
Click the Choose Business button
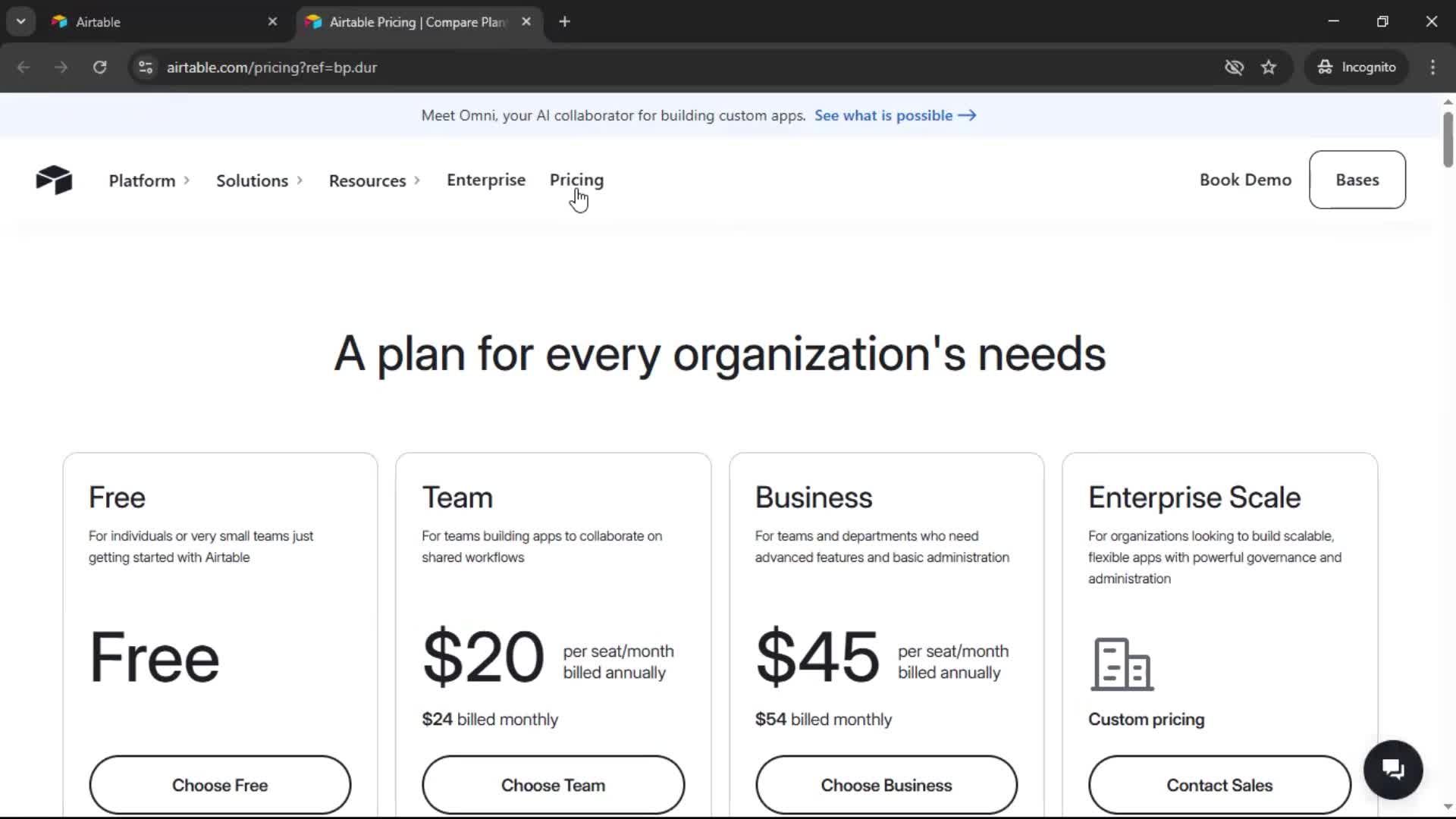pos(886,785)
